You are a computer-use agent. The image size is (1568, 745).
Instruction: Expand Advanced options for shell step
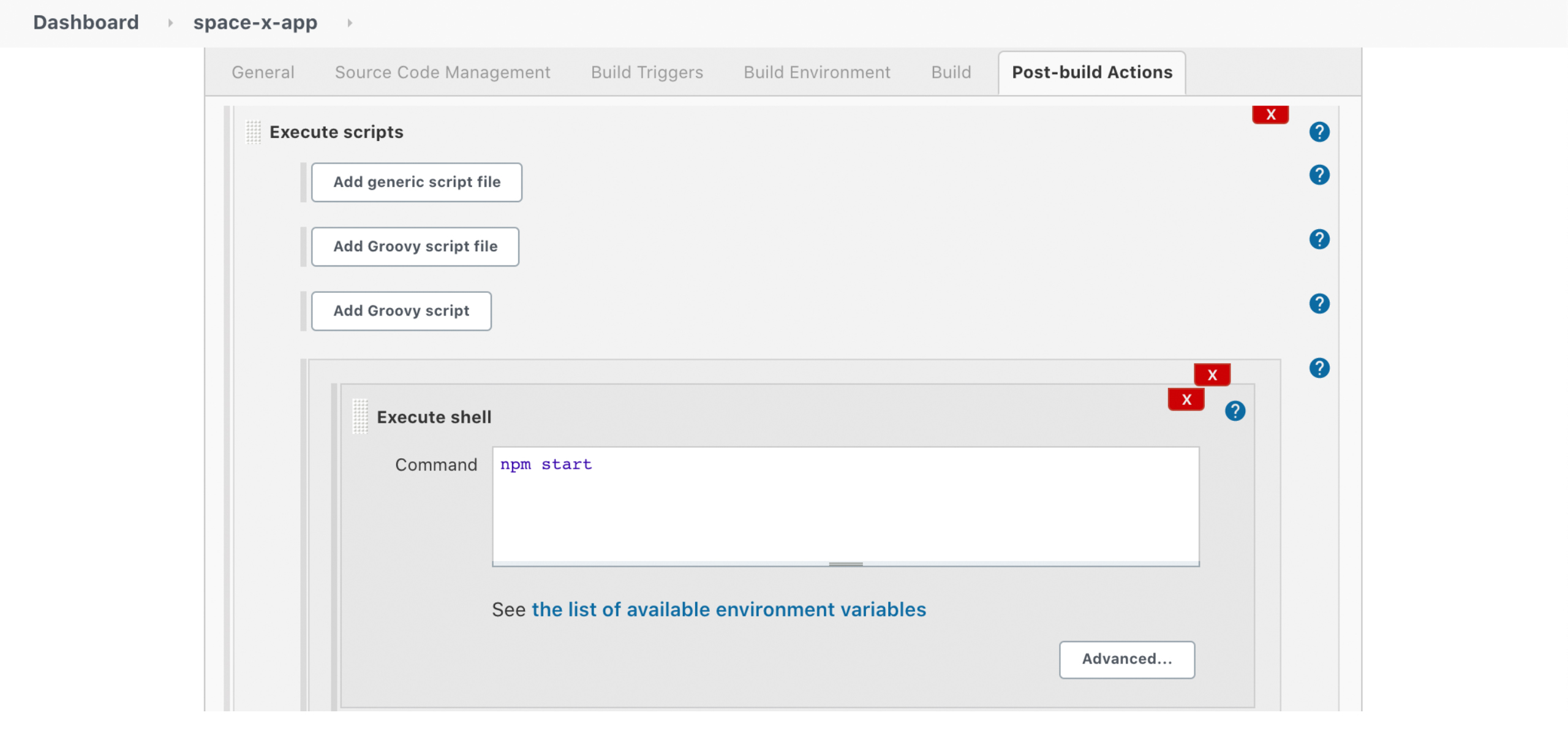1126,659
